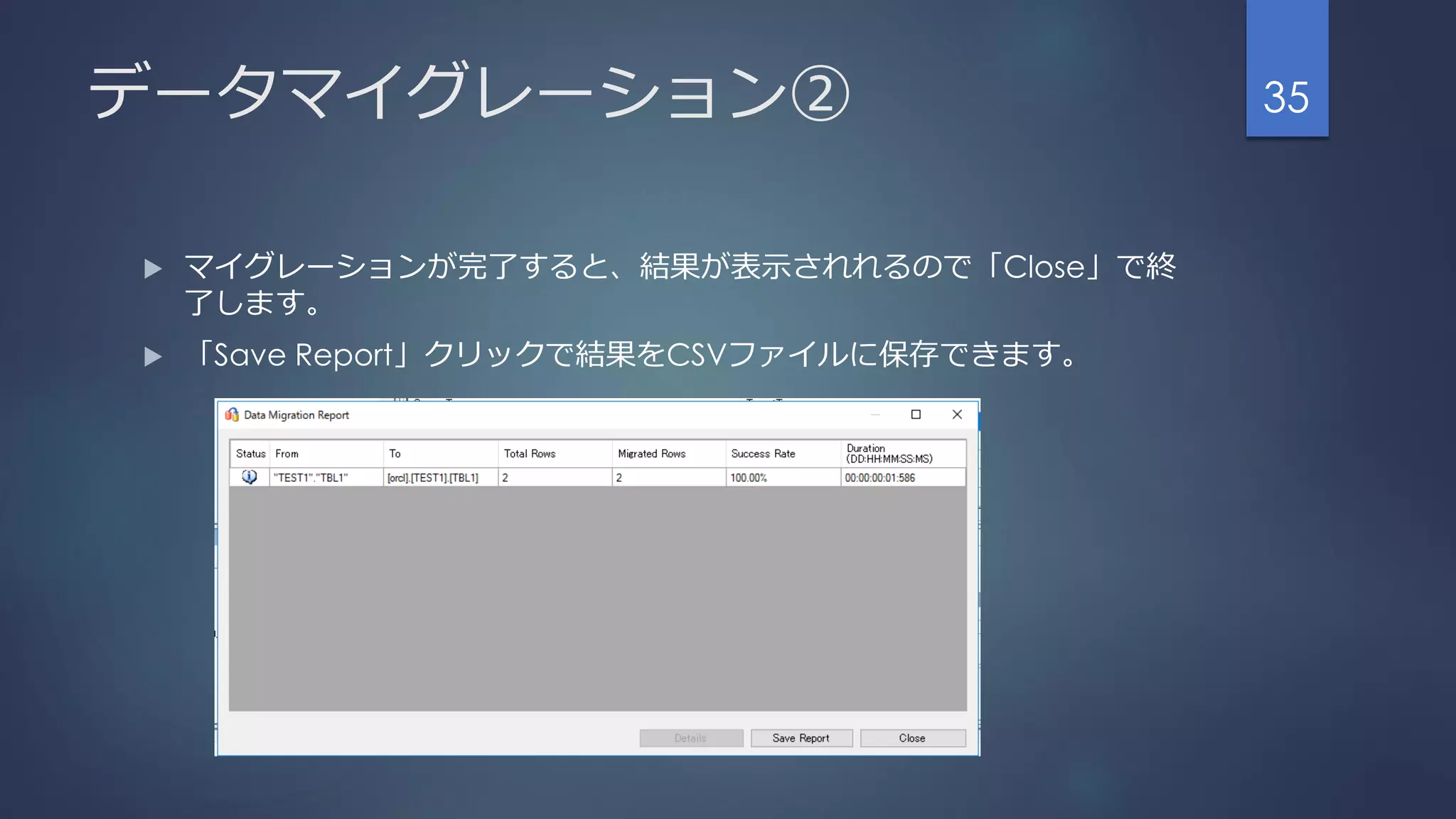Click the Migrated Rows column header
The image size is (1456, 819).
(669, 454)
